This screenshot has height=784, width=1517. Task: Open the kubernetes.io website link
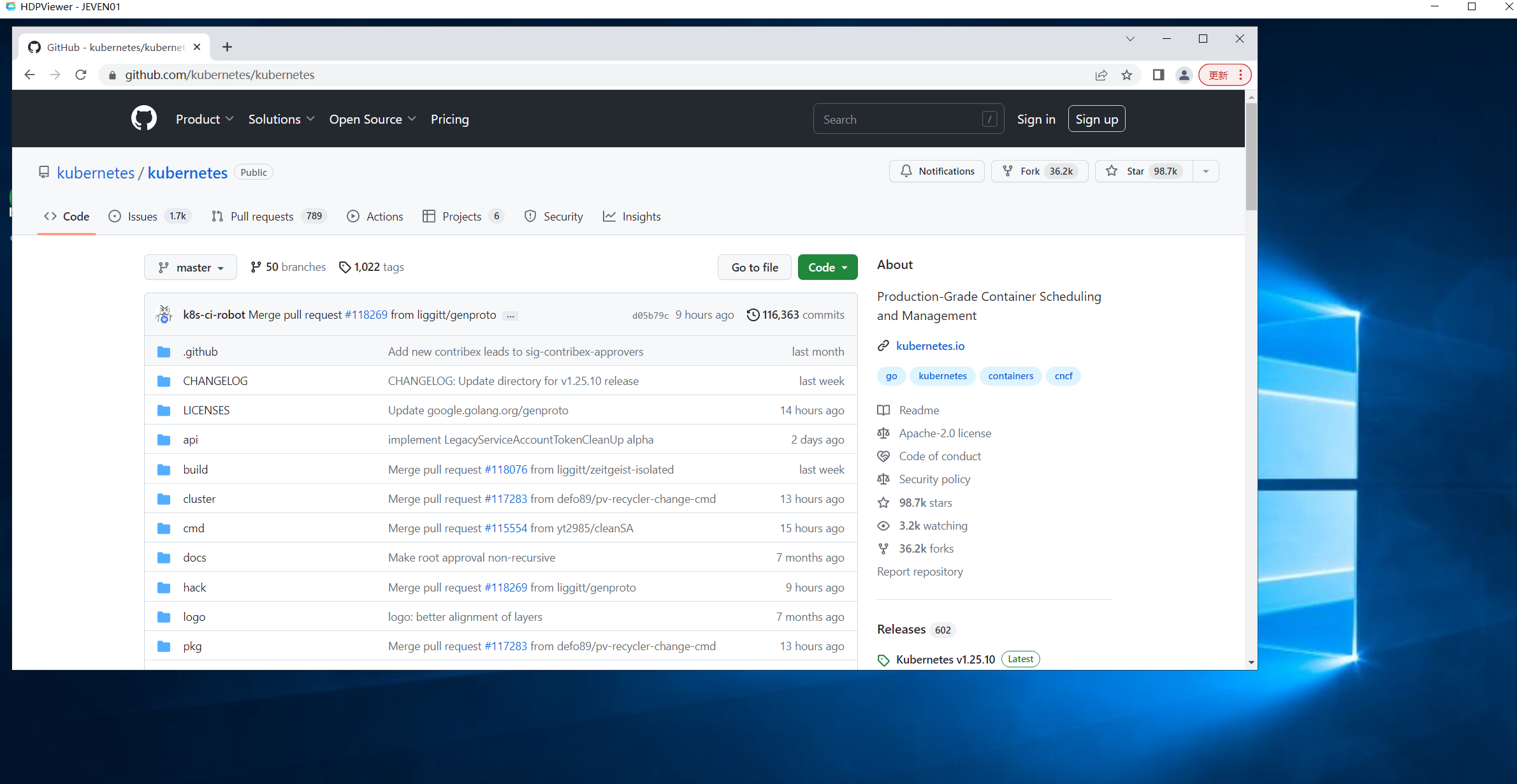click(x=930, y=345)
